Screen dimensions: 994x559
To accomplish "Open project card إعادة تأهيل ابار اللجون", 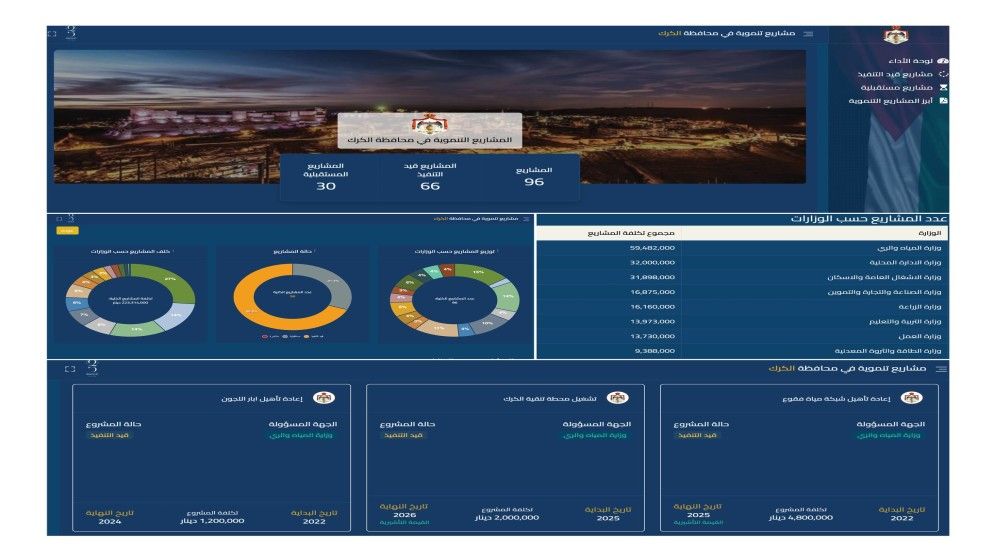I will pyautogui.click(x=211, y=458).
